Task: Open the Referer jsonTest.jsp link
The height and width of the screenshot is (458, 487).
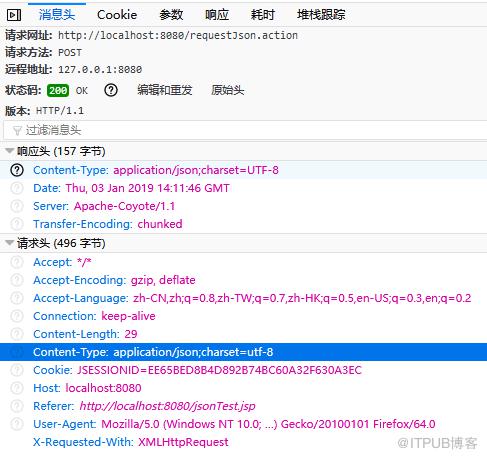Action: click(167, 406)
